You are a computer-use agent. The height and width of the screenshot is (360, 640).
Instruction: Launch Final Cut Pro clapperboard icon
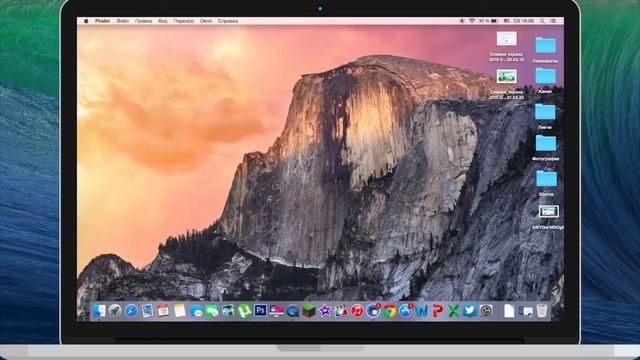tap(341, 311)
